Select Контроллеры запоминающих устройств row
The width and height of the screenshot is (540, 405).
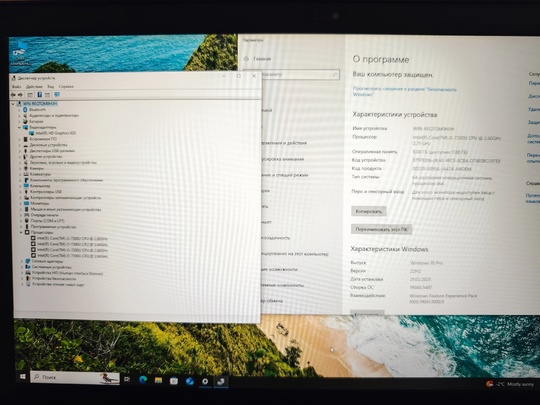[x=65, y=198]
